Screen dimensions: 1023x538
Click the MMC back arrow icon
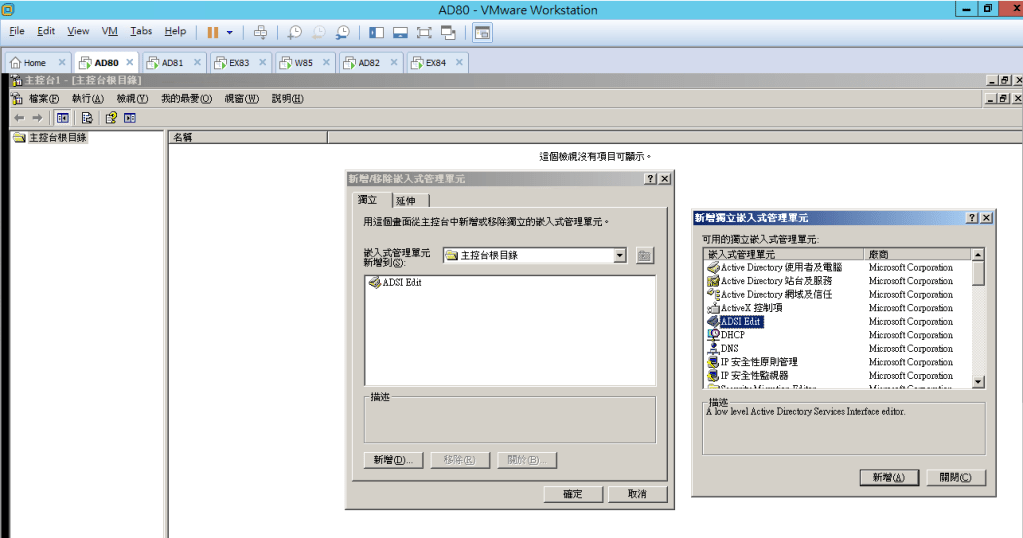pos(19,118)
